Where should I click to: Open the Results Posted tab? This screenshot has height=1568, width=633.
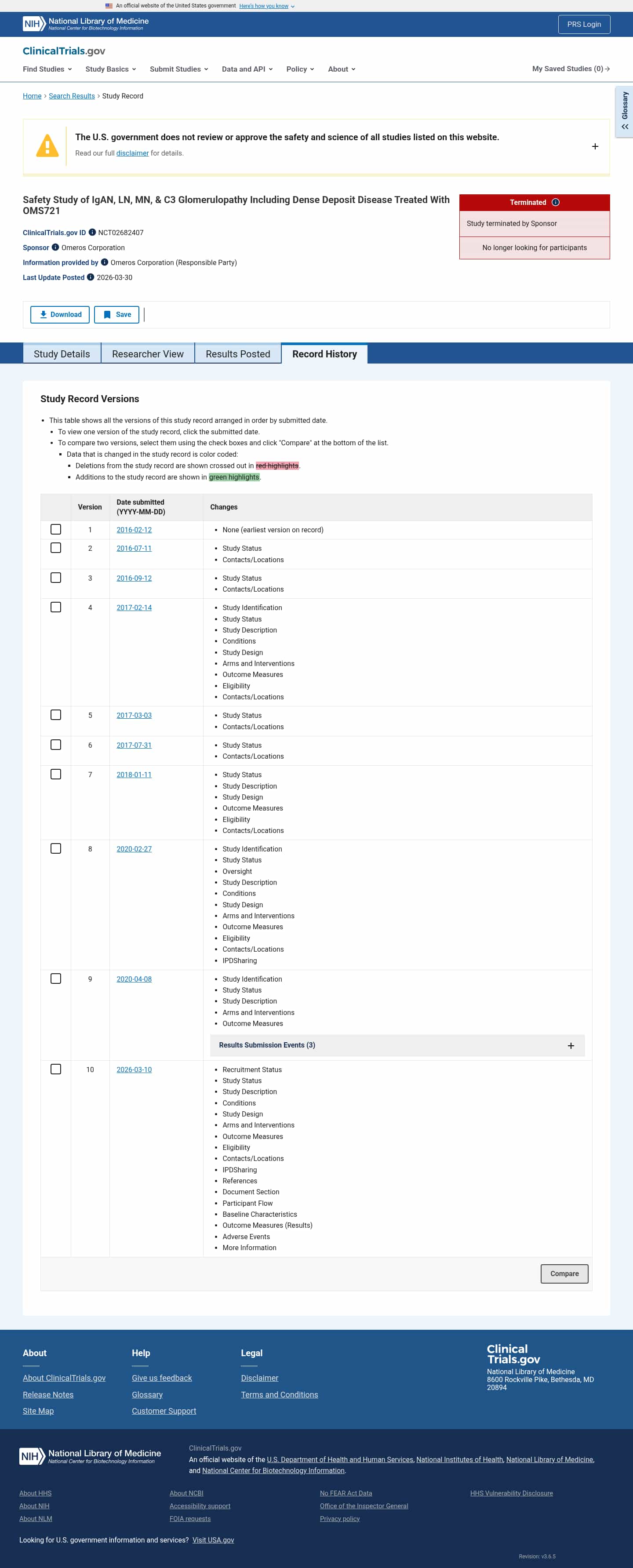click(x=237, y=354)
